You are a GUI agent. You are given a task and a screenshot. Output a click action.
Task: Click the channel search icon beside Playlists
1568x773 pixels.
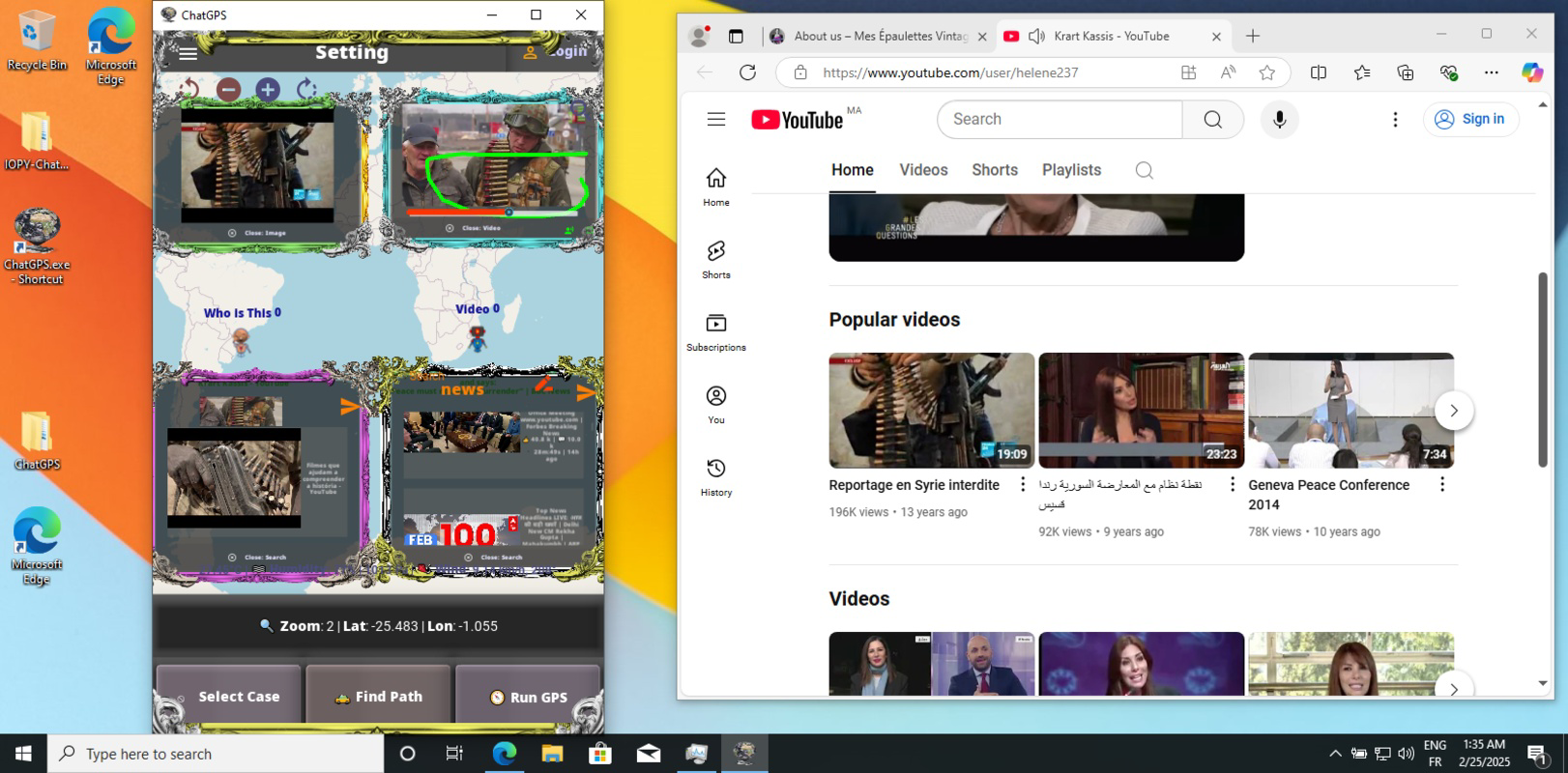[1145, 170]
